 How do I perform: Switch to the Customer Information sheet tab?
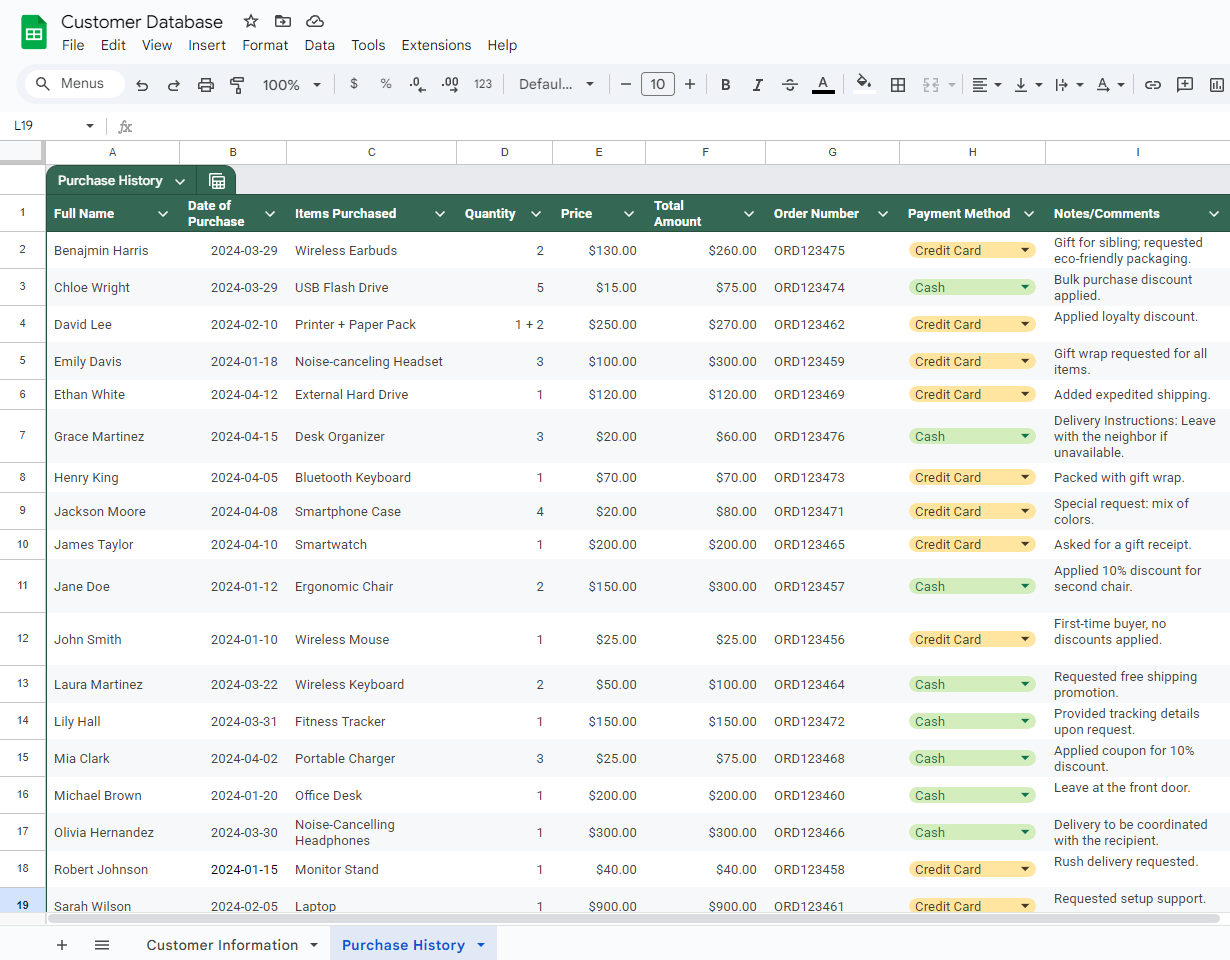click(222, 945)
